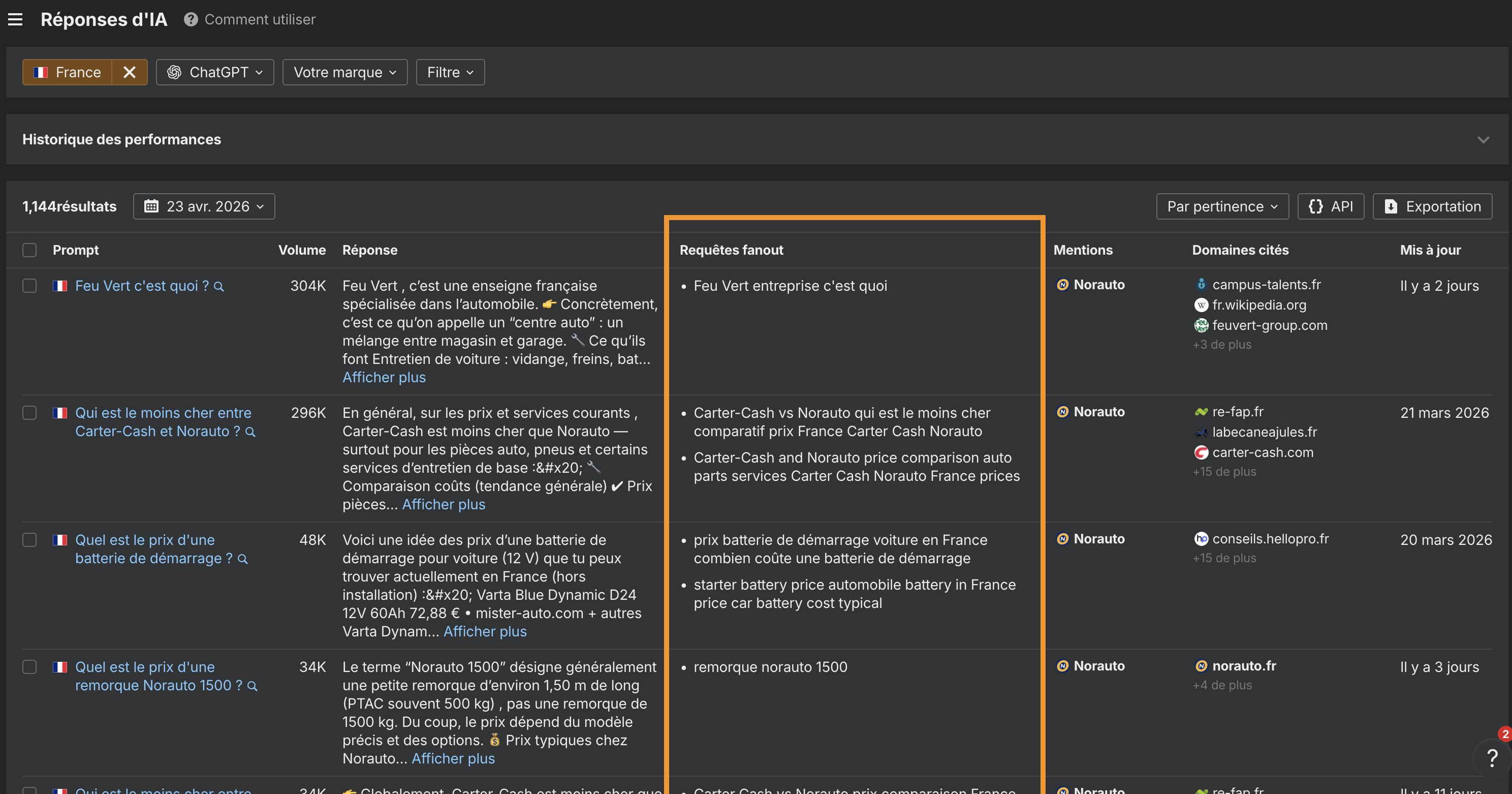Open the '+15 de plus' cited domains
The image size is (1512, 794).
[x=1224, y=471]
